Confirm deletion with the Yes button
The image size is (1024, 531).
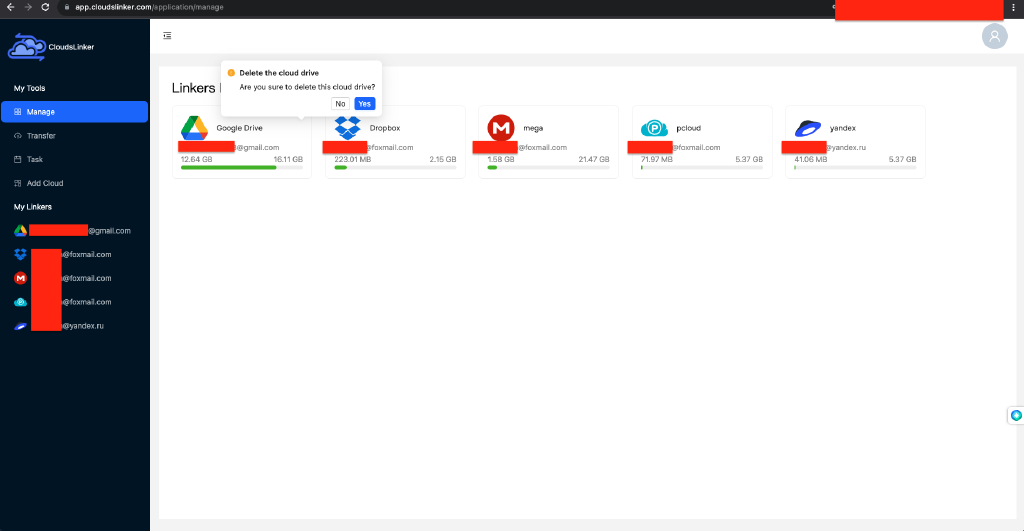coord(364,104)
